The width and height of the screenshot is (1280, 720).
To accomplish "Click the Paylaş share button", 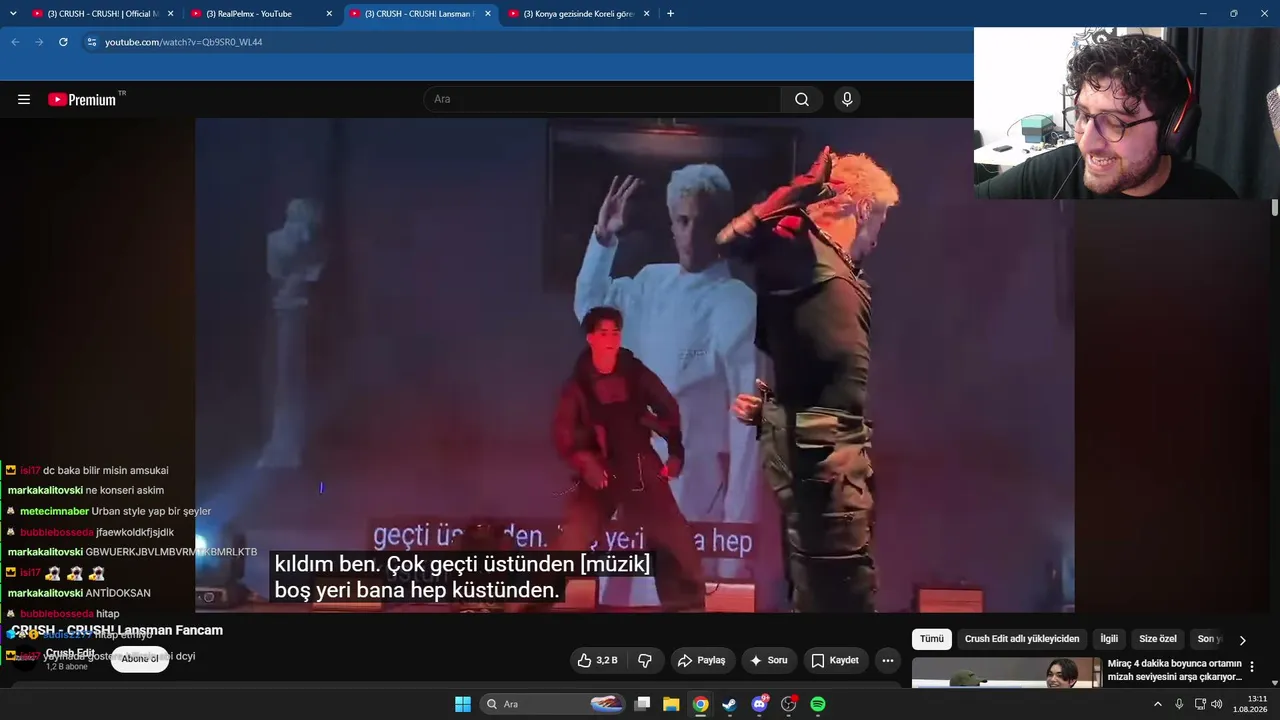I will point(702,660).
